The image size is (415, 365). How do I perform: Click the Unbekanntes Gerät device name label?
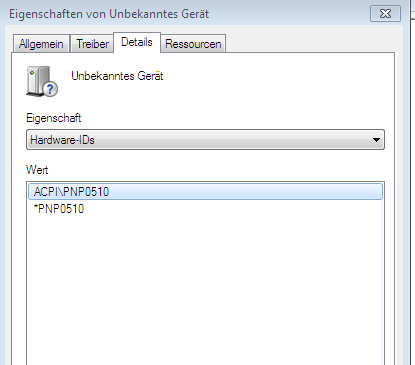click(117, 76)
